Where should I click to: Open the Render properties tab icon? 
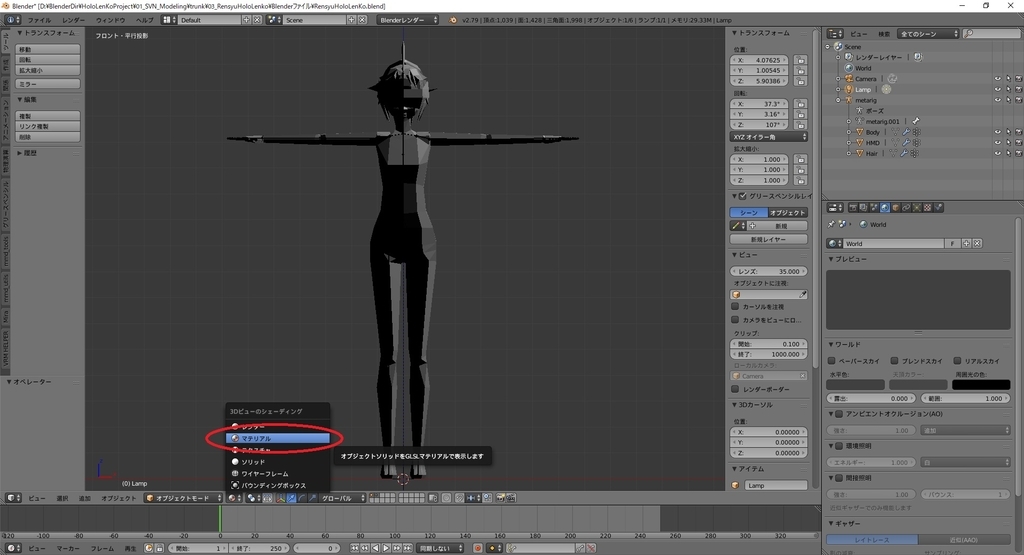[x=853, y=208]
